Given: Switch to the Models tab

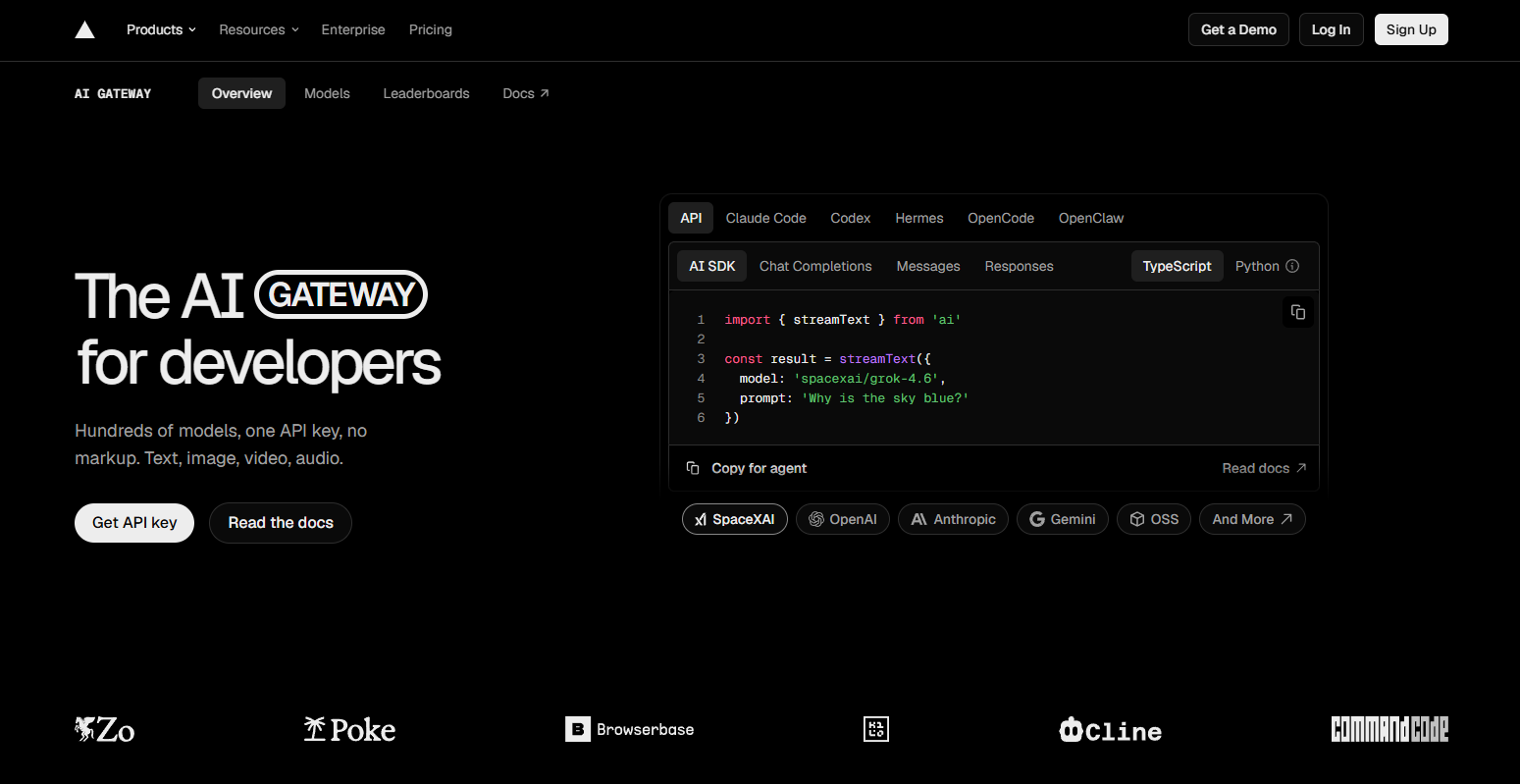Looking at the screenshot, I should pyautogui.click(x=327, y=93).
